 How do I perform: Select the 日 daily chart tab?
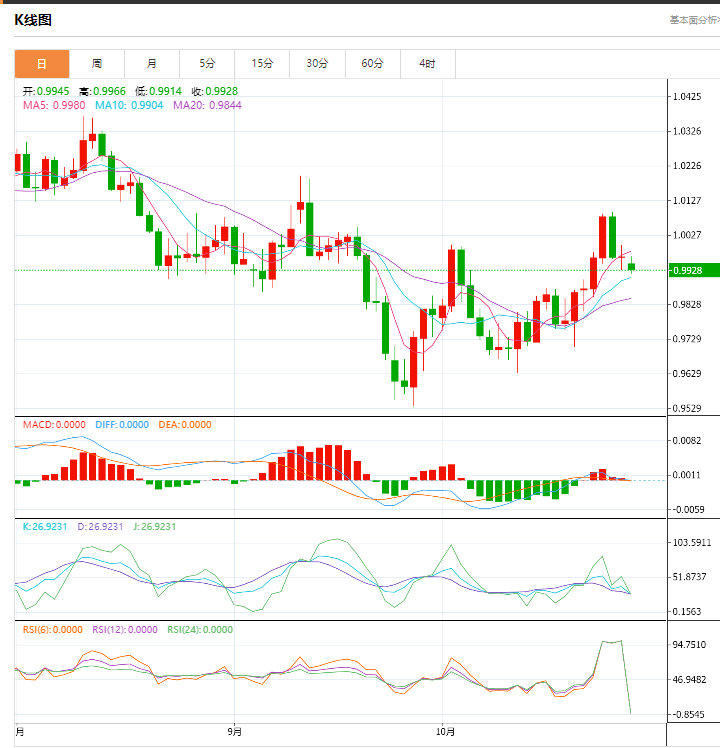(42, 63)
